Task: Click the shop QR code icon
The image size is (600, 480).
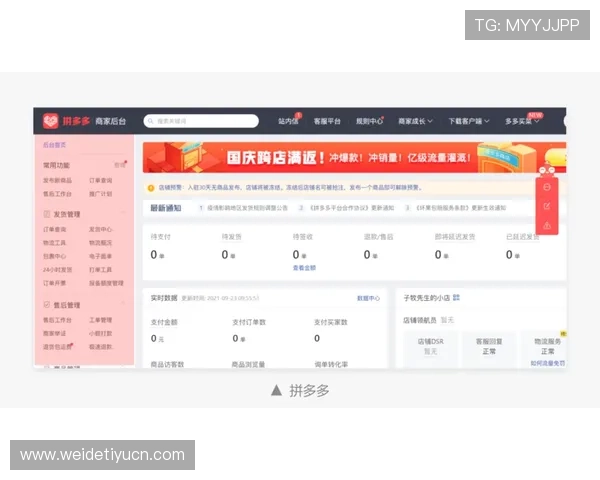Action: [x=456, y=297]
